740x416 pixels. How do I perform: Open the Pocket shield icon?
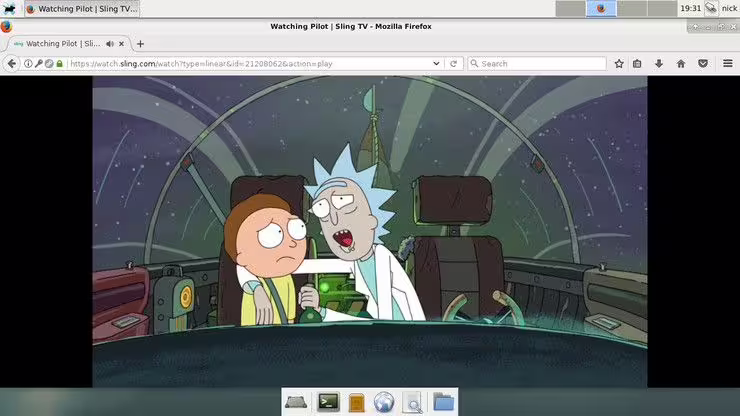click(x=703, y=63)
